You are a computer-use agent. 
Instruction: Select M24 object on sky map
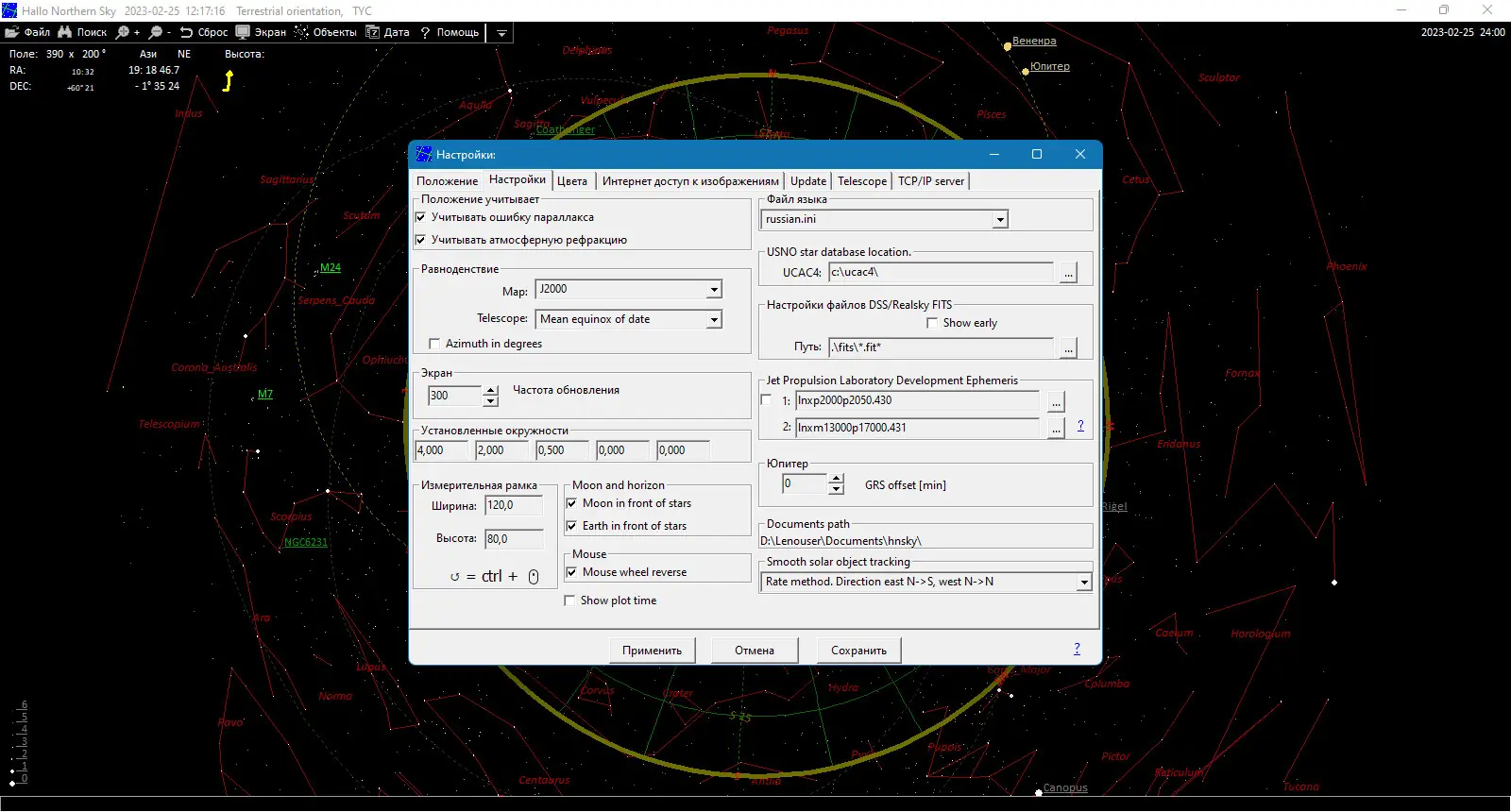click(x=331, y=268)
